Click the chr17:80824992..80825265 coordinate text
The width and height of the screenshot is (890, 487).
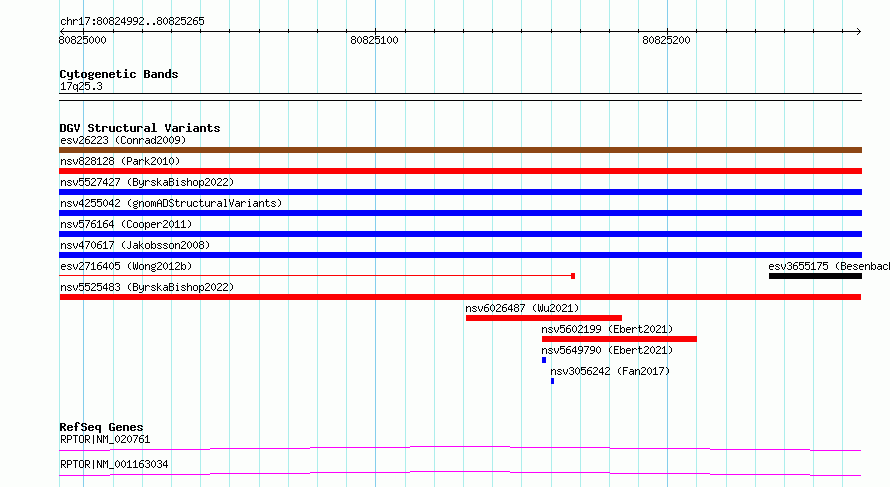click(132, 21)
